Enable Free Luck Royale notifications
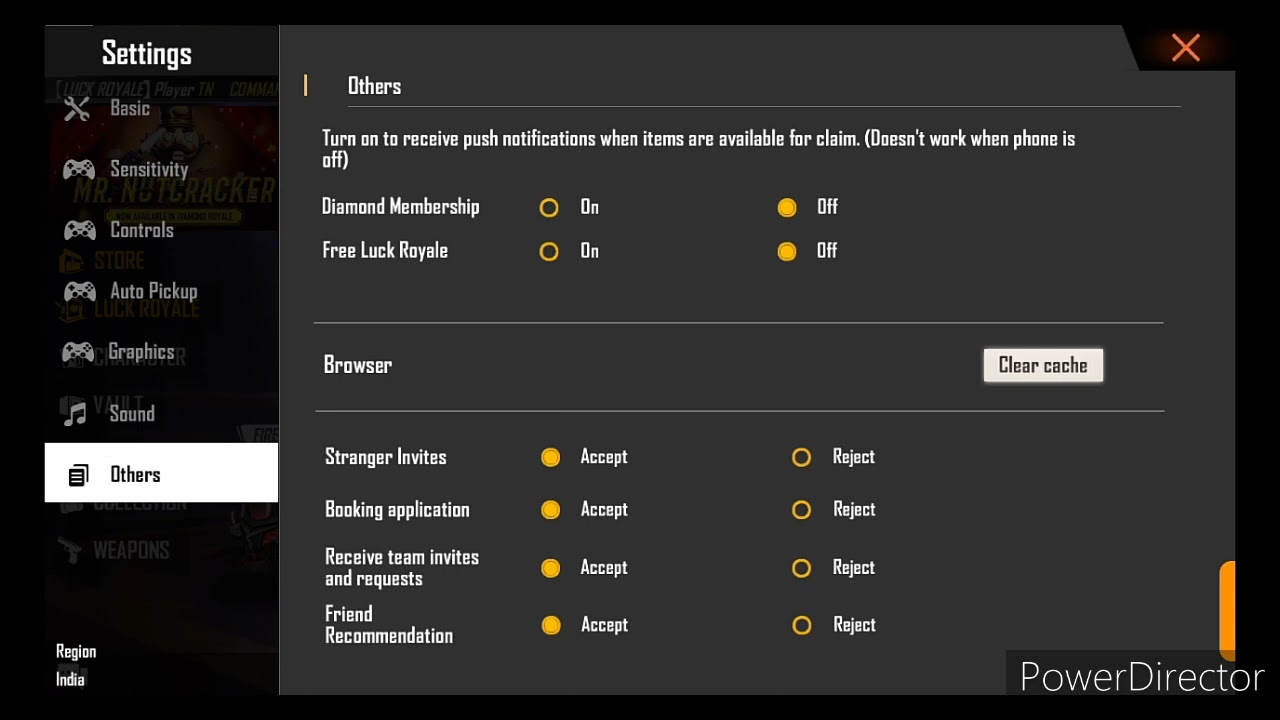 549,251
